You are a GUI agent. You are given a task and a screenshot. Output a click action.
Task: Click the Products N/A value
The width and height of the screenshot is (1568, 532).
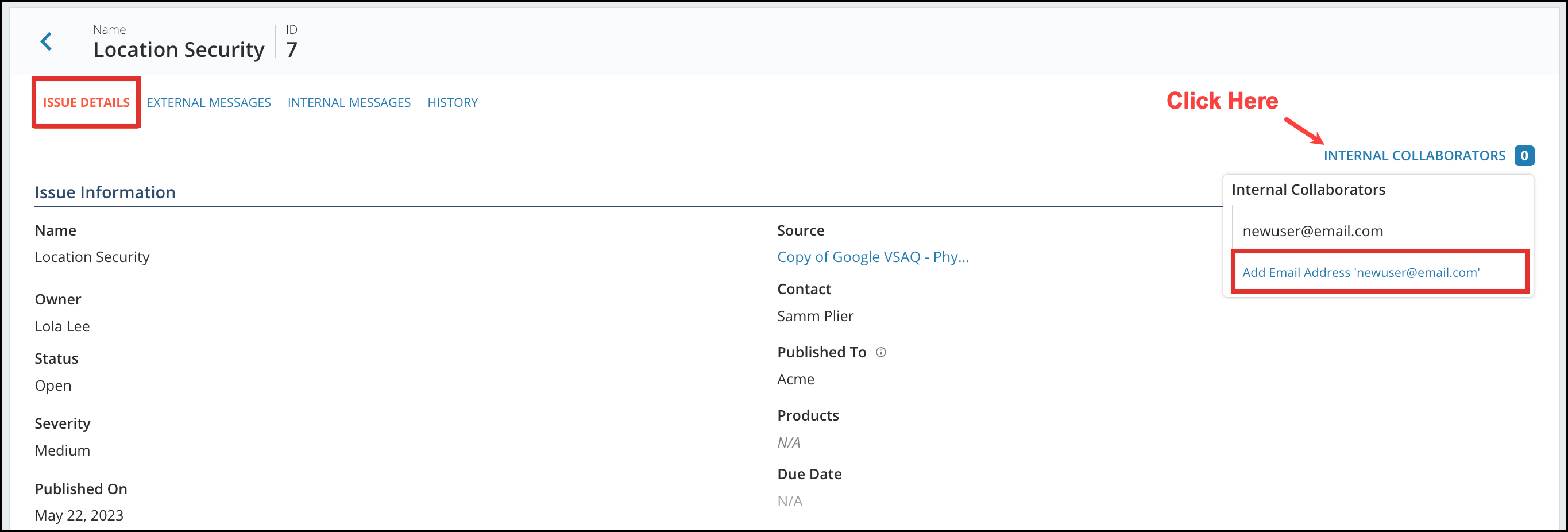[788, 442]
